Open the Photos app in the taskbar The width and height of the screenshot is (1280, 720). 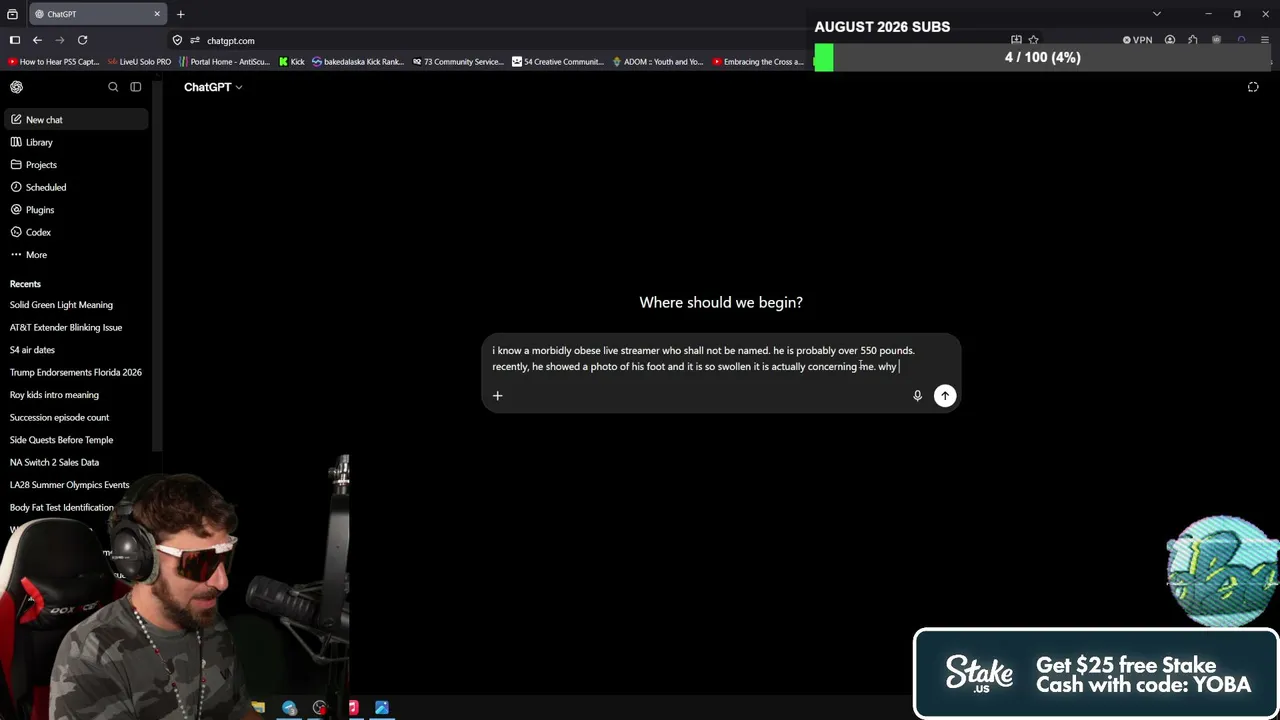(x=382, y=708)
